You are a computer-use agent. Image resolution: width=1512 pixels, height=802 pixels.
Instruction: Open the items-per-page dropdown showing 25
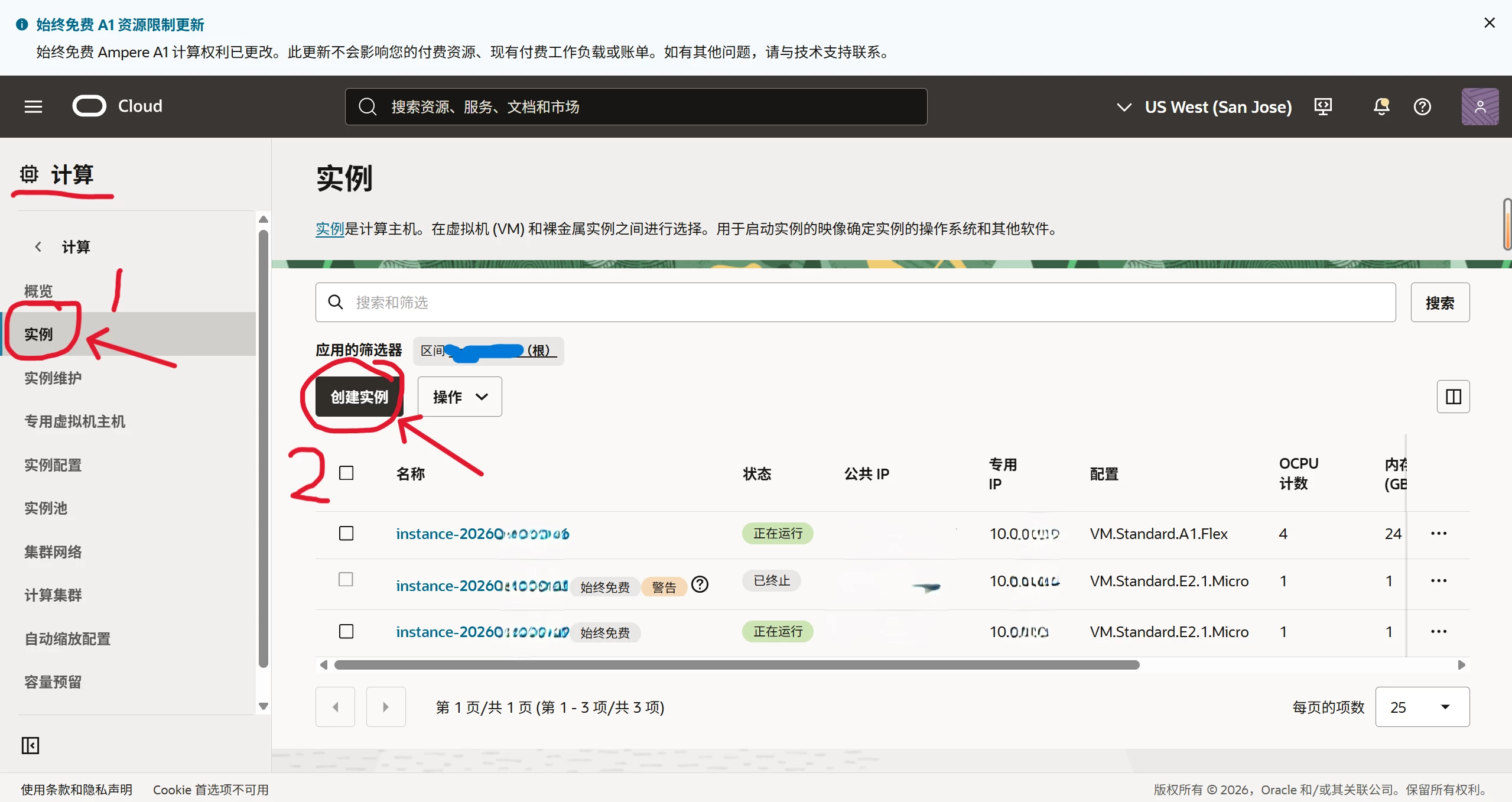1422,707
